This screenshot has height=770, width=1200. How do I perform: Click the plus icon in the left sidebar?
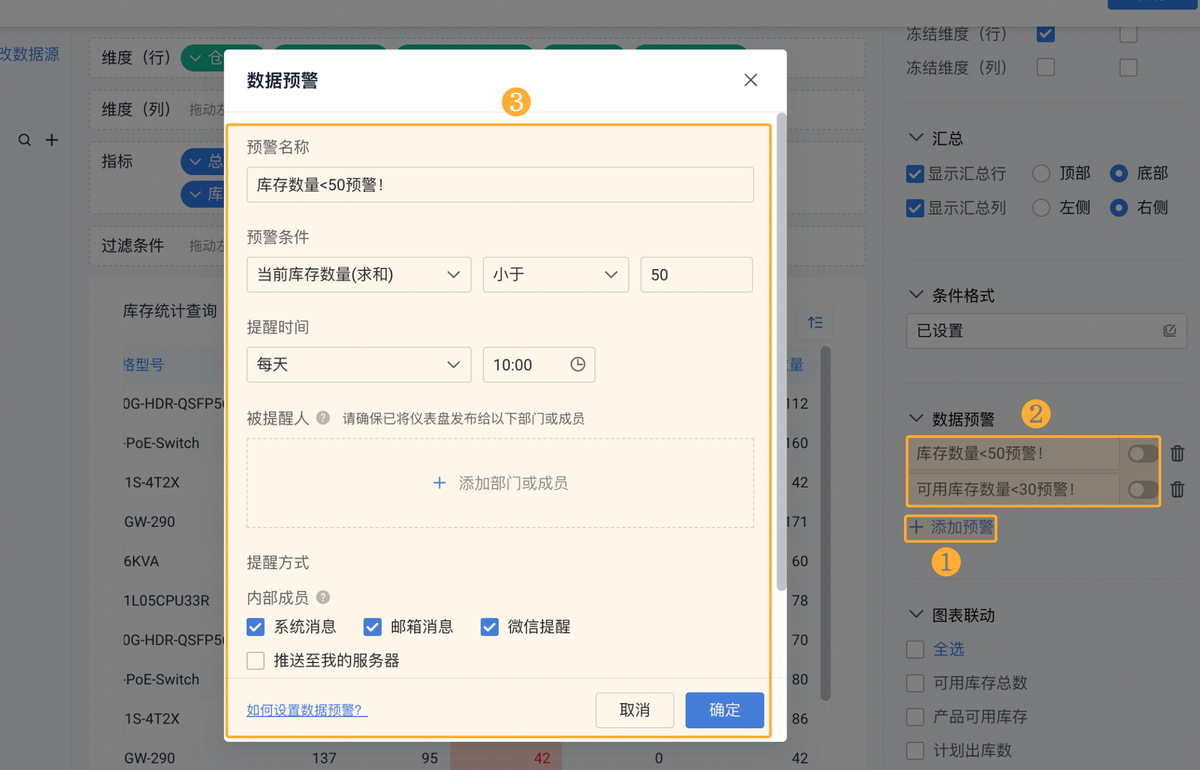(52, 139)
